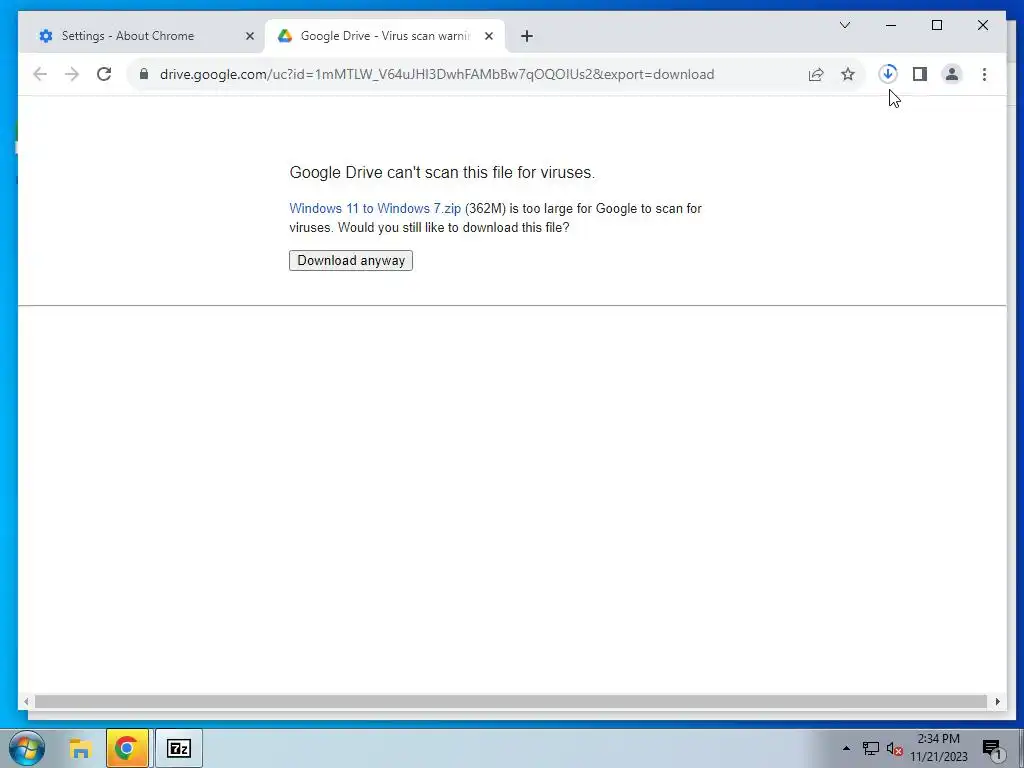Open the Windows Start button
Image resolution: width=1024 pixels, height=768 pixels.
[x=27, y=748]
